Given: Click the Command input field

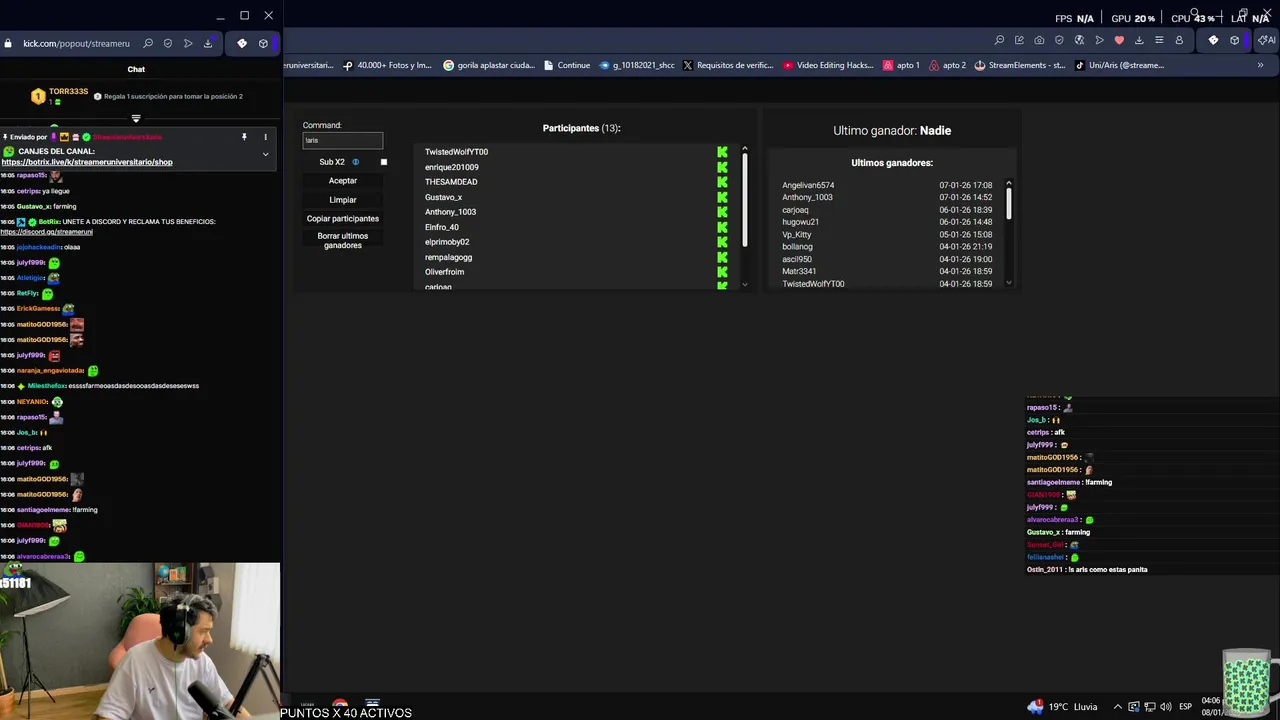Looking at the screenshot, I should click(x=342, y=140).
